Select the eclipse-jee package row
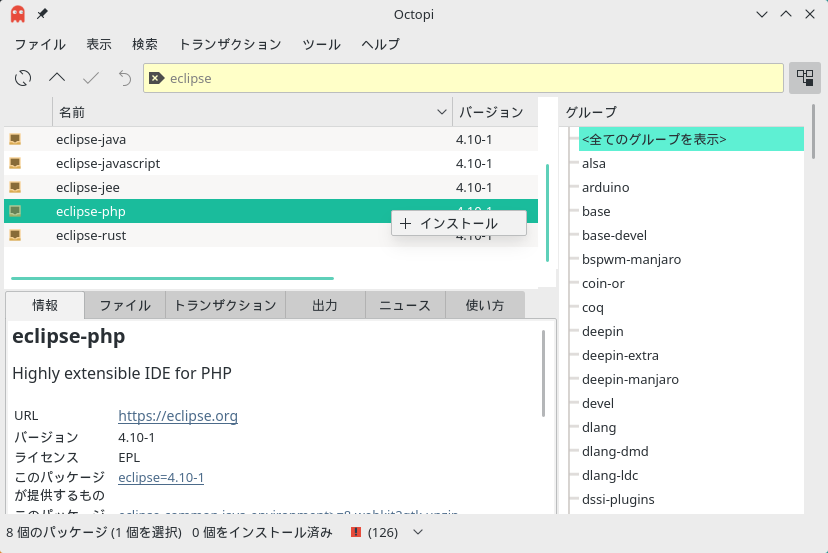The height and width of the screenshot is (553, 828). pos(271,187)
